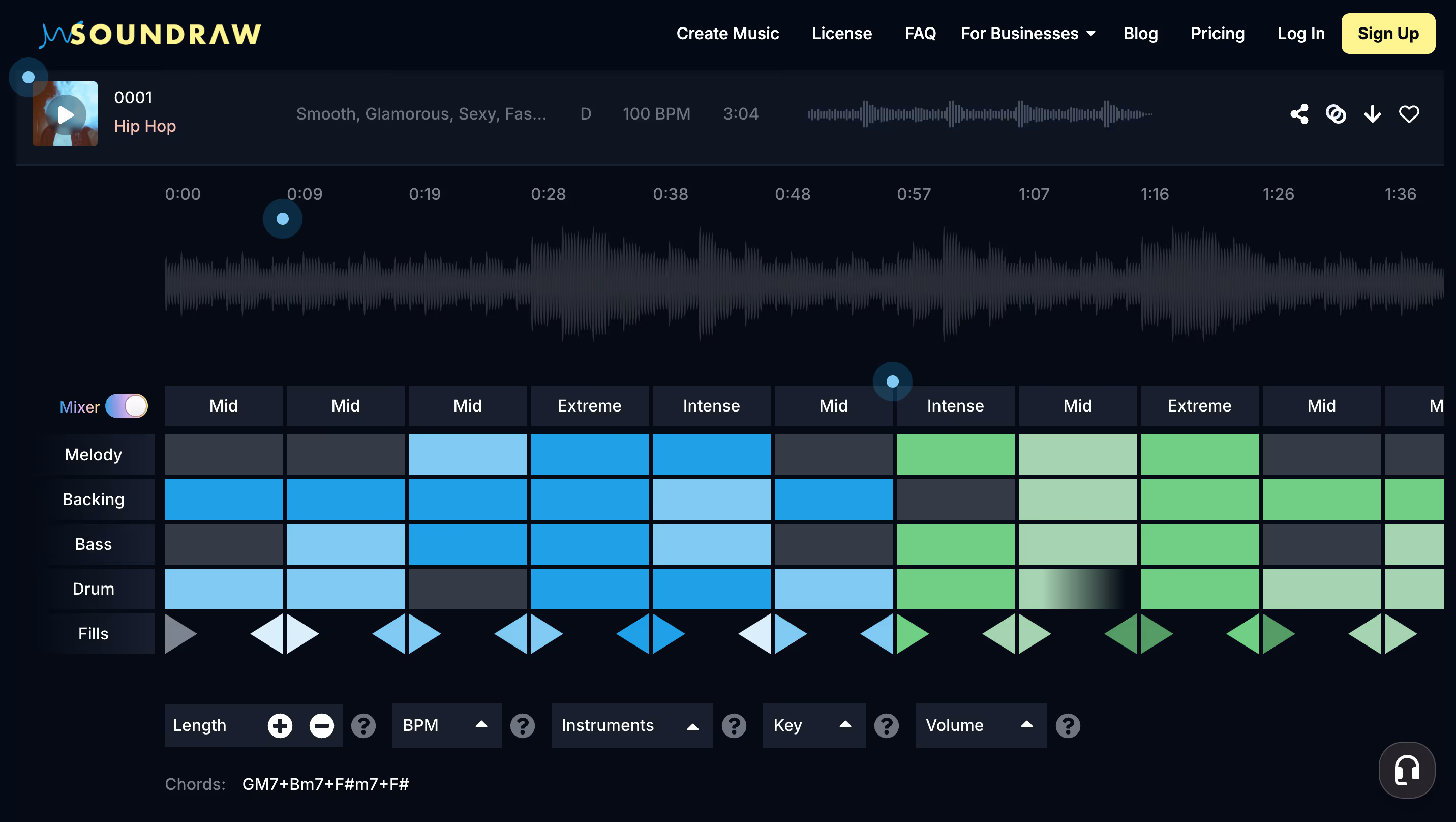Image resolution: width=1456 pixels, height=822 pixels.
Task: Seek in the small track waveform preview
Action: (980, 114)
